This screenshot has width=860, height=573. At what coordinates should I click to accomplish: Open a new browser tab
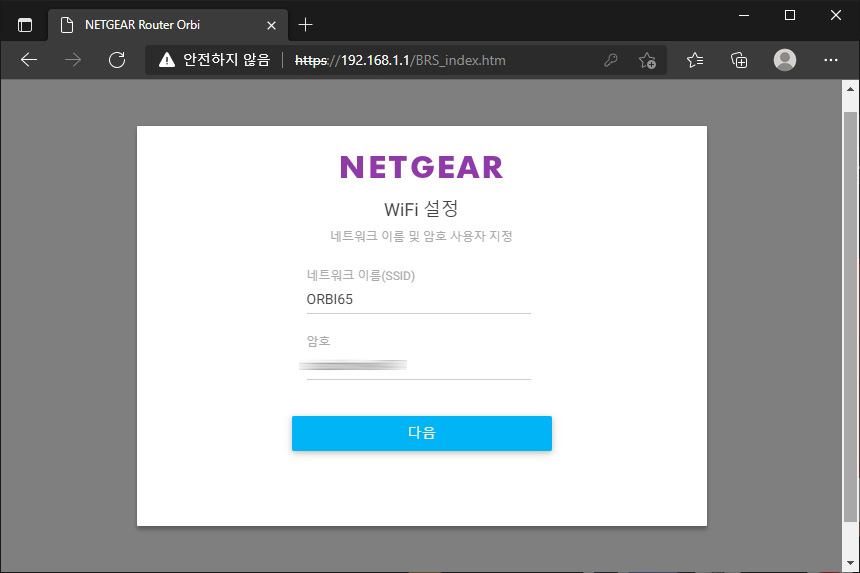(305, 25)
